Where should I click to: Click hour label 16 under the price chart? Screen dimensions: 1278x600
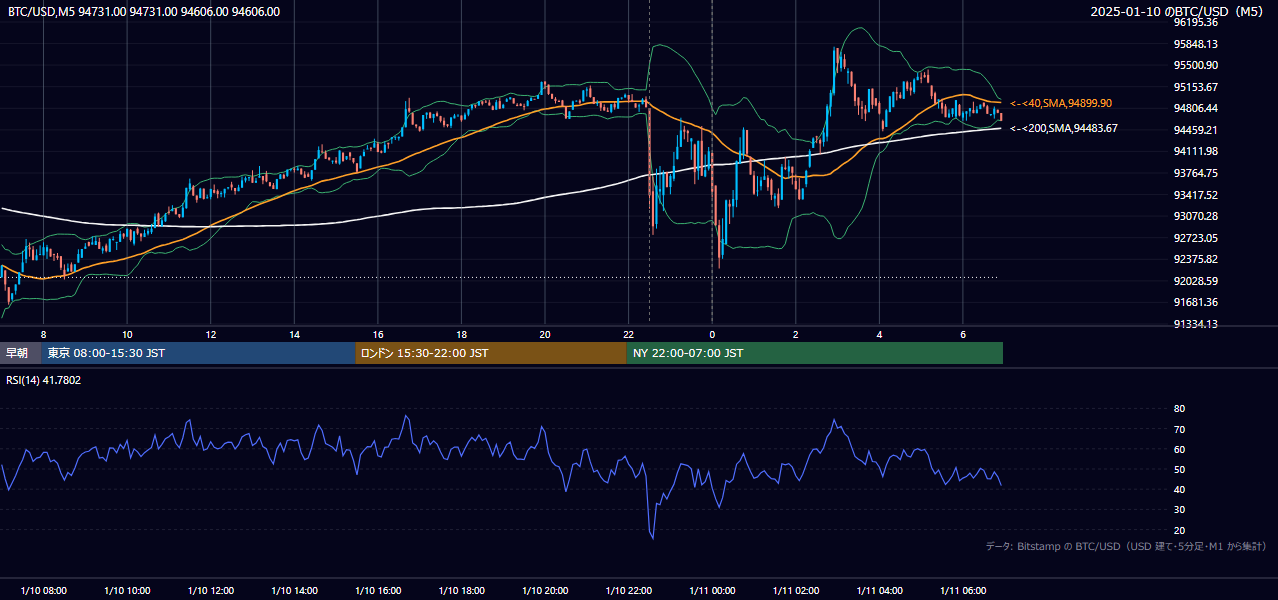coord(378,334)
